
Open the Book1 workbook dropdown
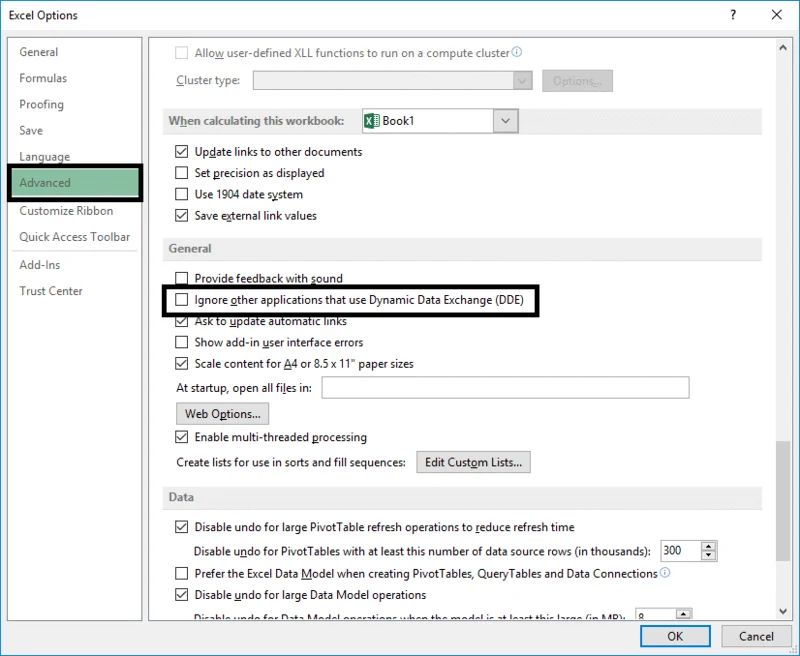505,121
